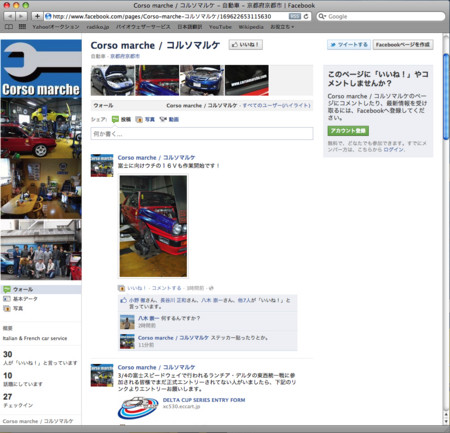Viewport: 450px width, 433px height.
Task: Click the Corso marche avatar on first post
Action: (102, 165)
